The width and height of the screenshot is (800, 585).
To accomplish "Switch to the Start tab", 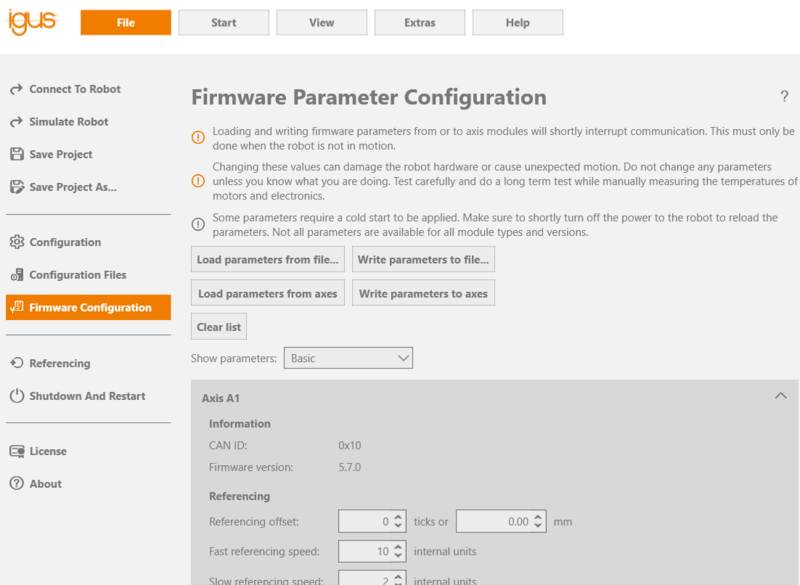I will (x=223, y=22).
